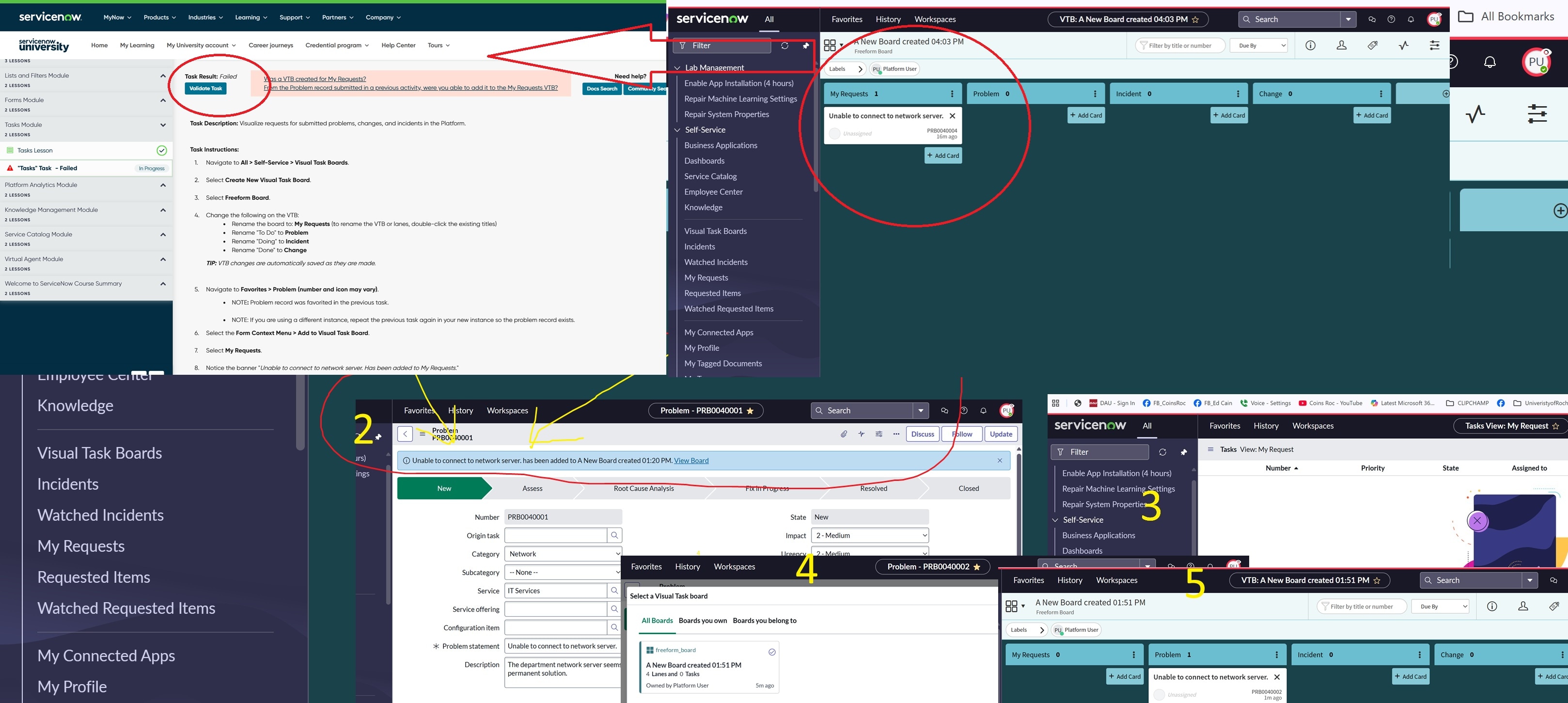Click the labels tag icon in the 04:03 PM board toolbar
The image size is (1568, 703).
click(1373, 45)
